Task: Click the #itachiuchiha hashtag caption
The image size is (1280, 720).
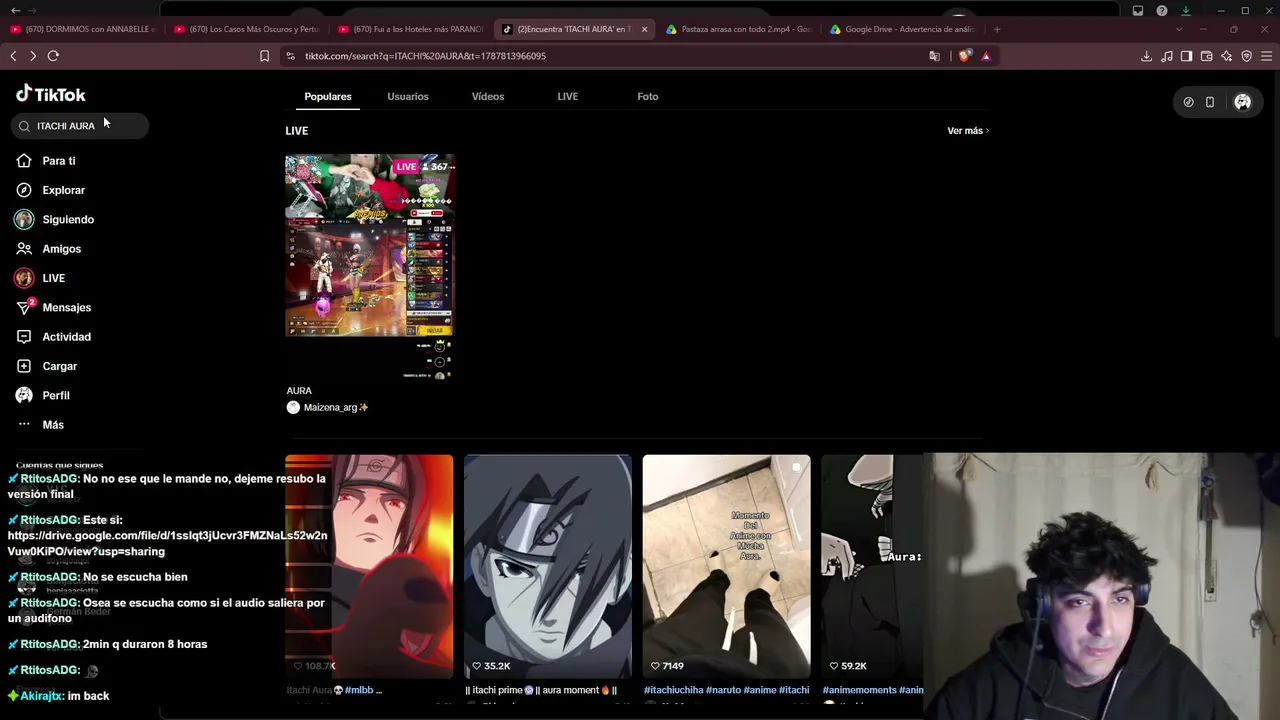Action: point(675,690)
